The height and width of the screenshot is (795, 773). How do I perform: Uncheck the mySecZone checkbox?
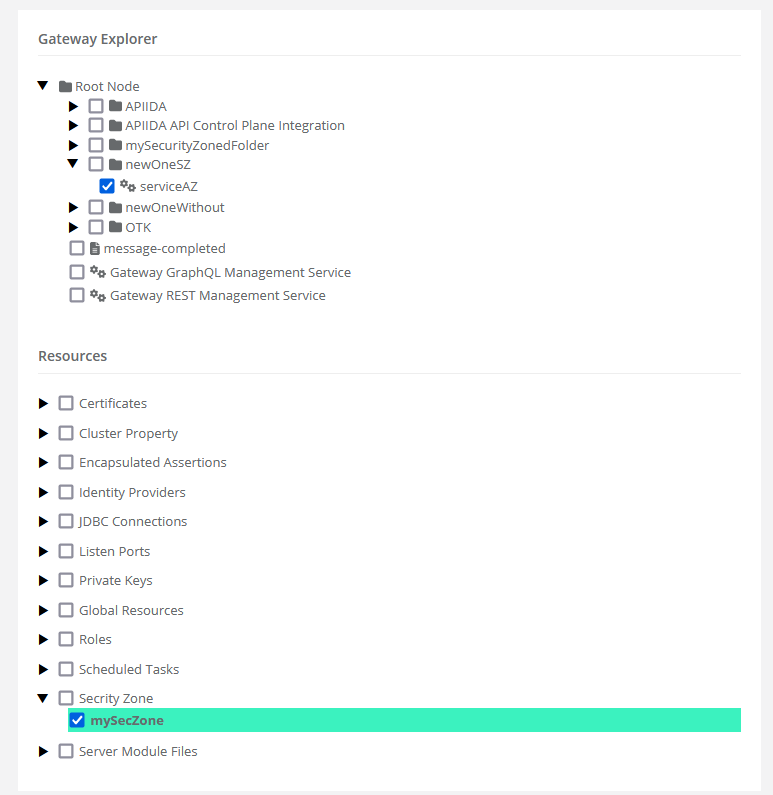pos(77,720)
